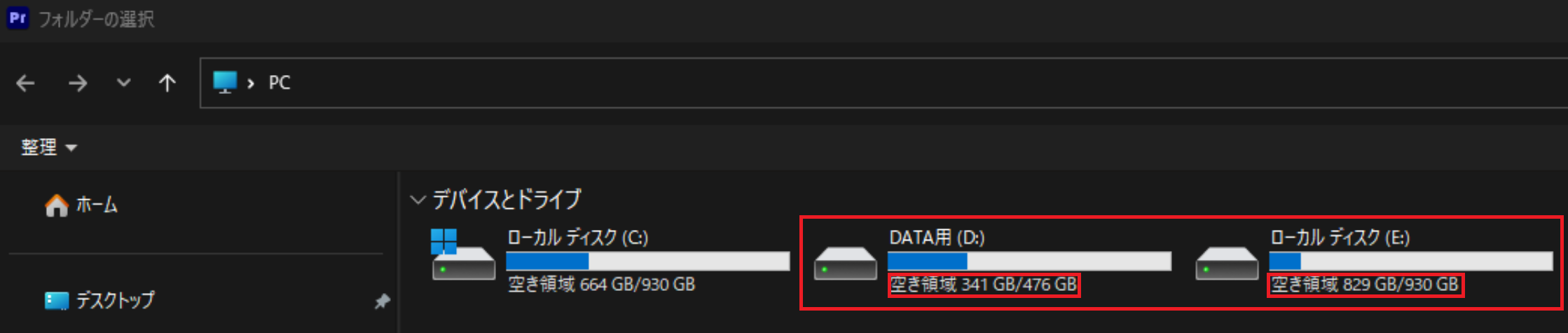Screen dimensions: 1568x333
Task: Select the ホーム item in sidebar
Action: coord(96,205)
